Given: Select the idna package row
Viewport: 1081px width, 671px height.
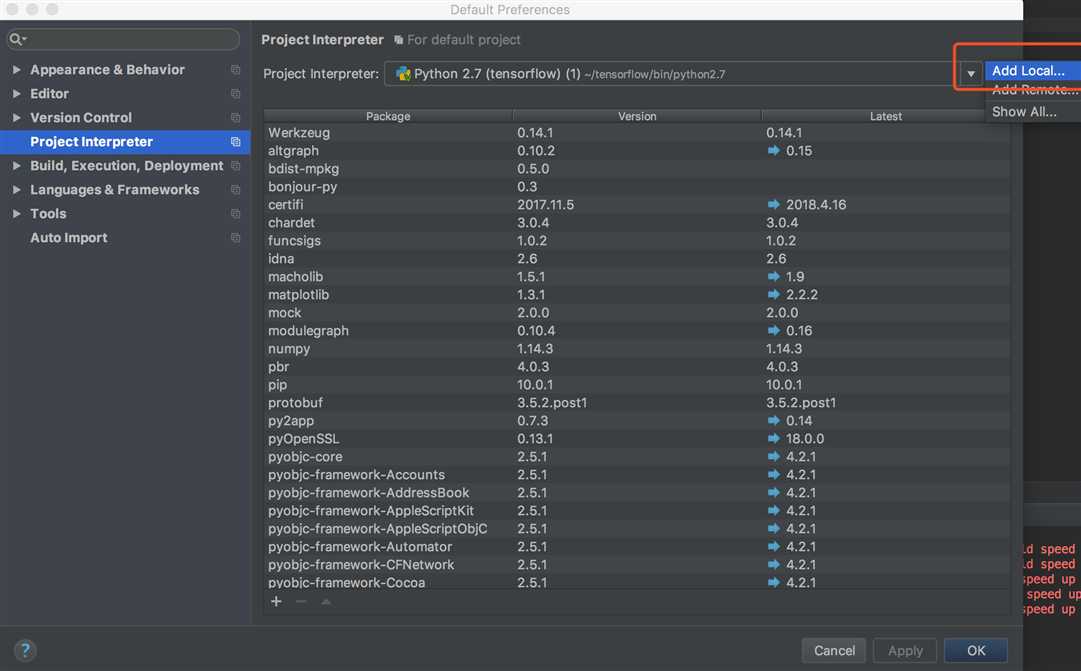Looking at the screenshot, I should click(637, 258).
